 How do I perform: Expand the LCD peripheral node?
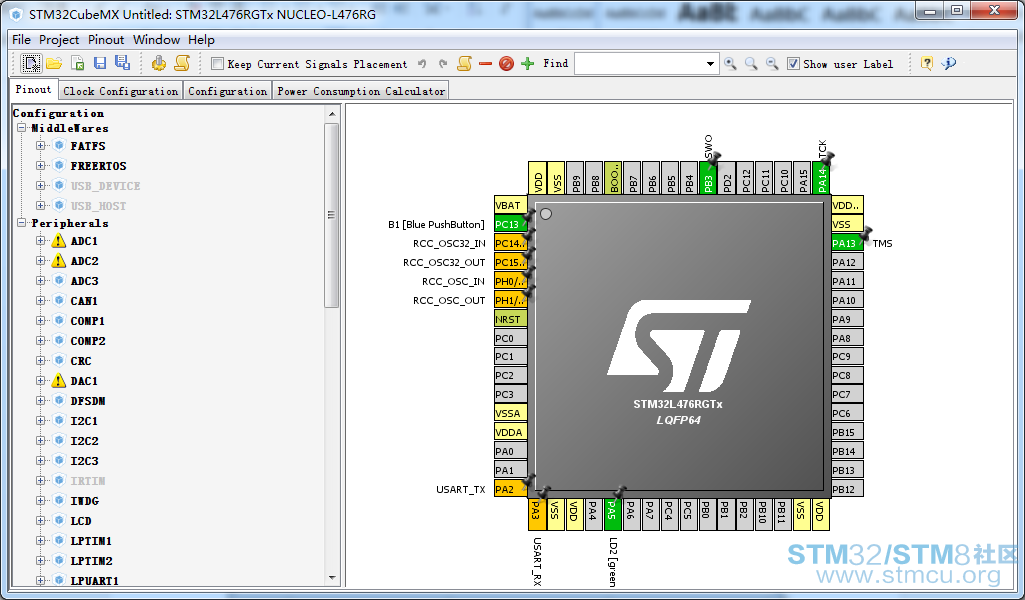click(x=41, y=521)
